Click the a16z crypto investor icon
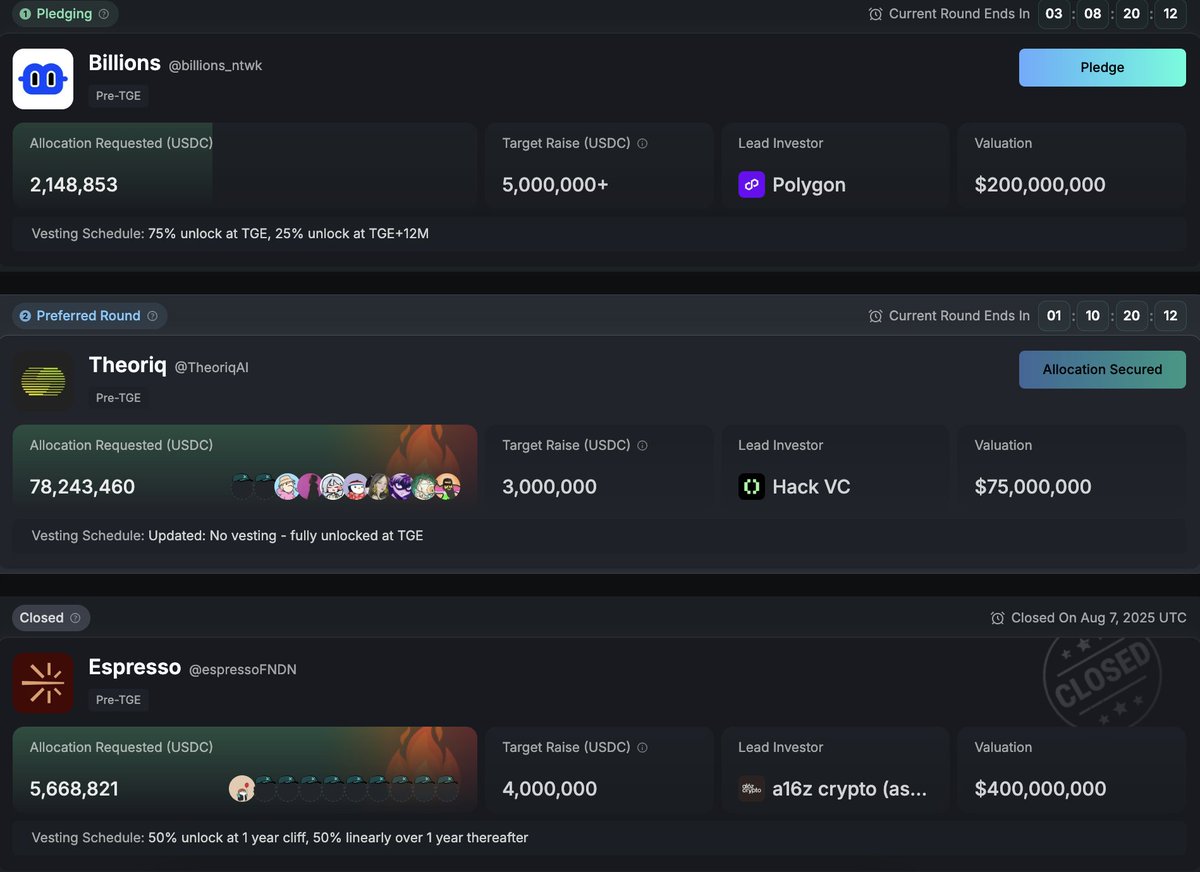 click(x=751, y=789)
